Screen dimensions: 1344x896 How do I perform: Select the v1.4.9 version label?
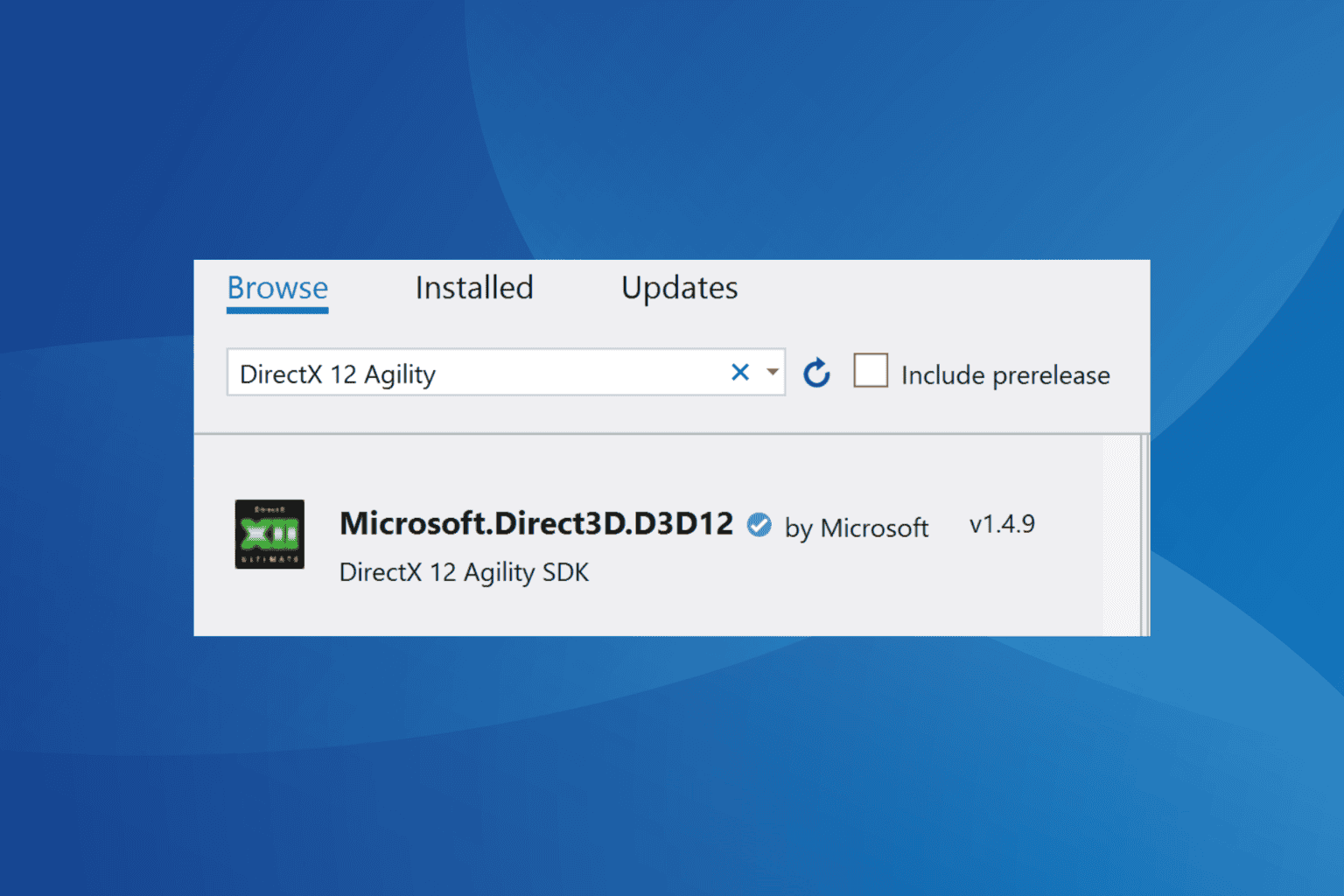[x=1003, y=524]
